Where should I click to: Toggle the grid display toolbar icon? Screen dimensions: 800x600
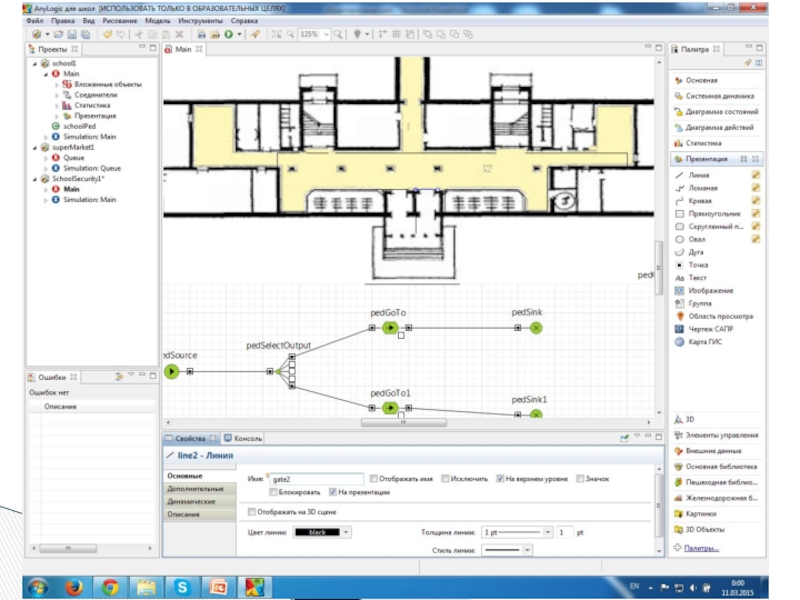396,34
